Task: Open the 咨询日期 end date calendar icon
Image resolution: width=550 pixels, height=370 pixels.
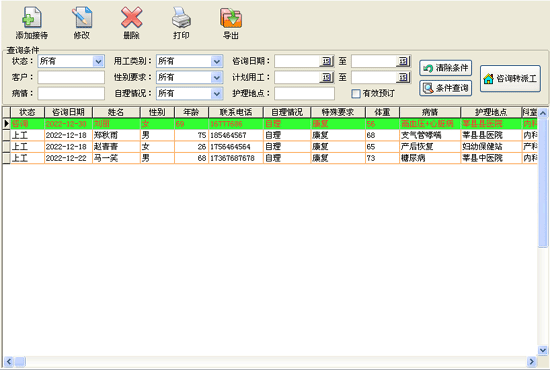Action: coord(403,61)
